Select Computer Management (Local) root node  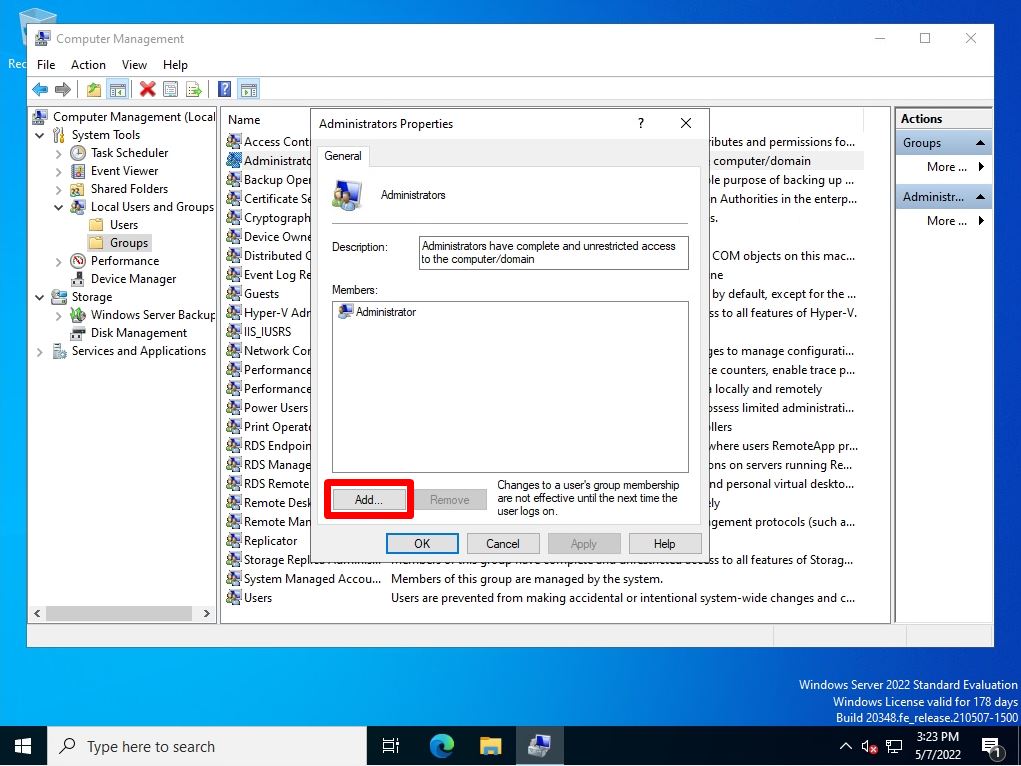click(x=124, y=117)
